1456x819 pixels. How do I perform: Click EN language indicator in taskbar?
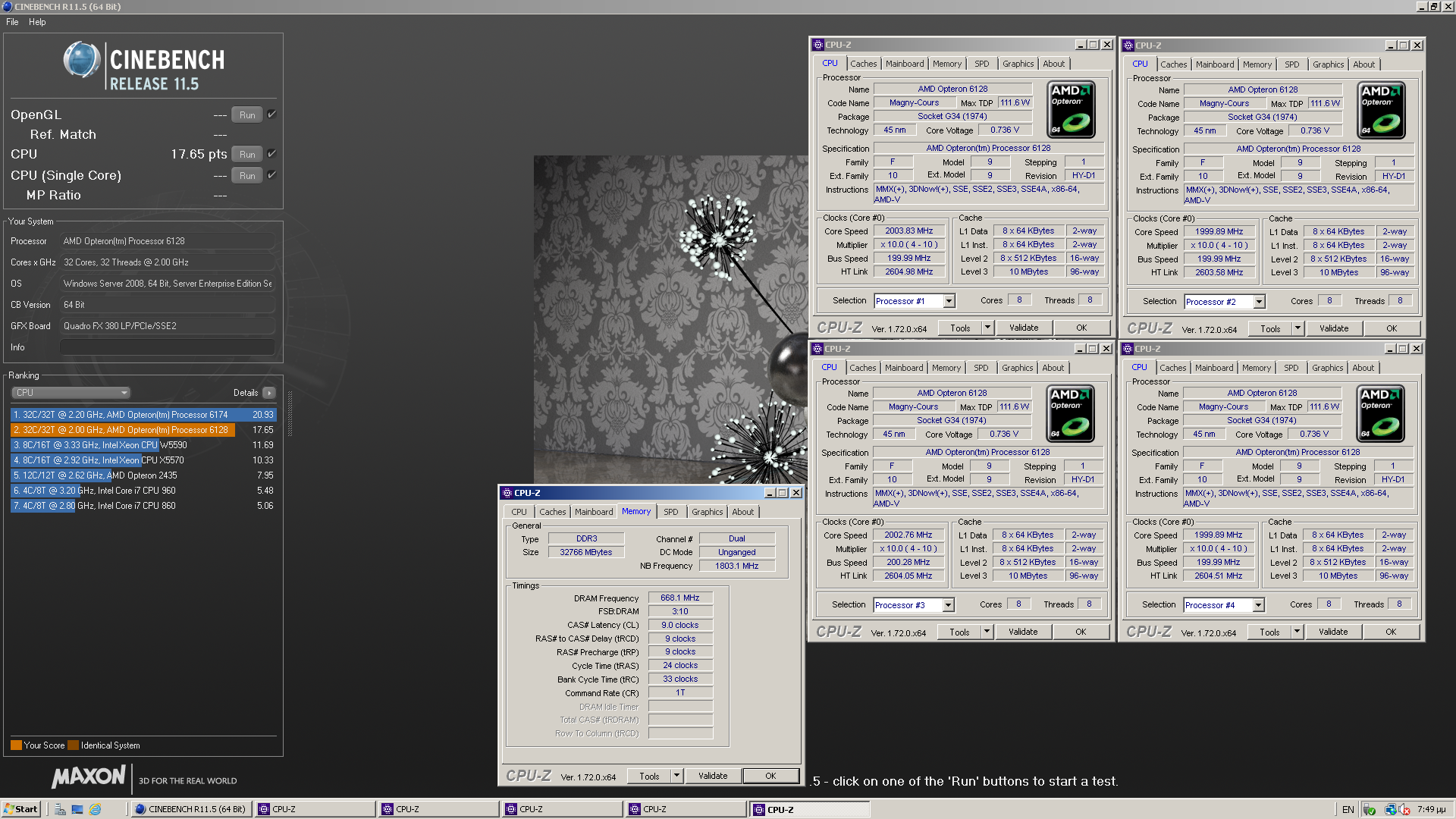coord(1348,809)
